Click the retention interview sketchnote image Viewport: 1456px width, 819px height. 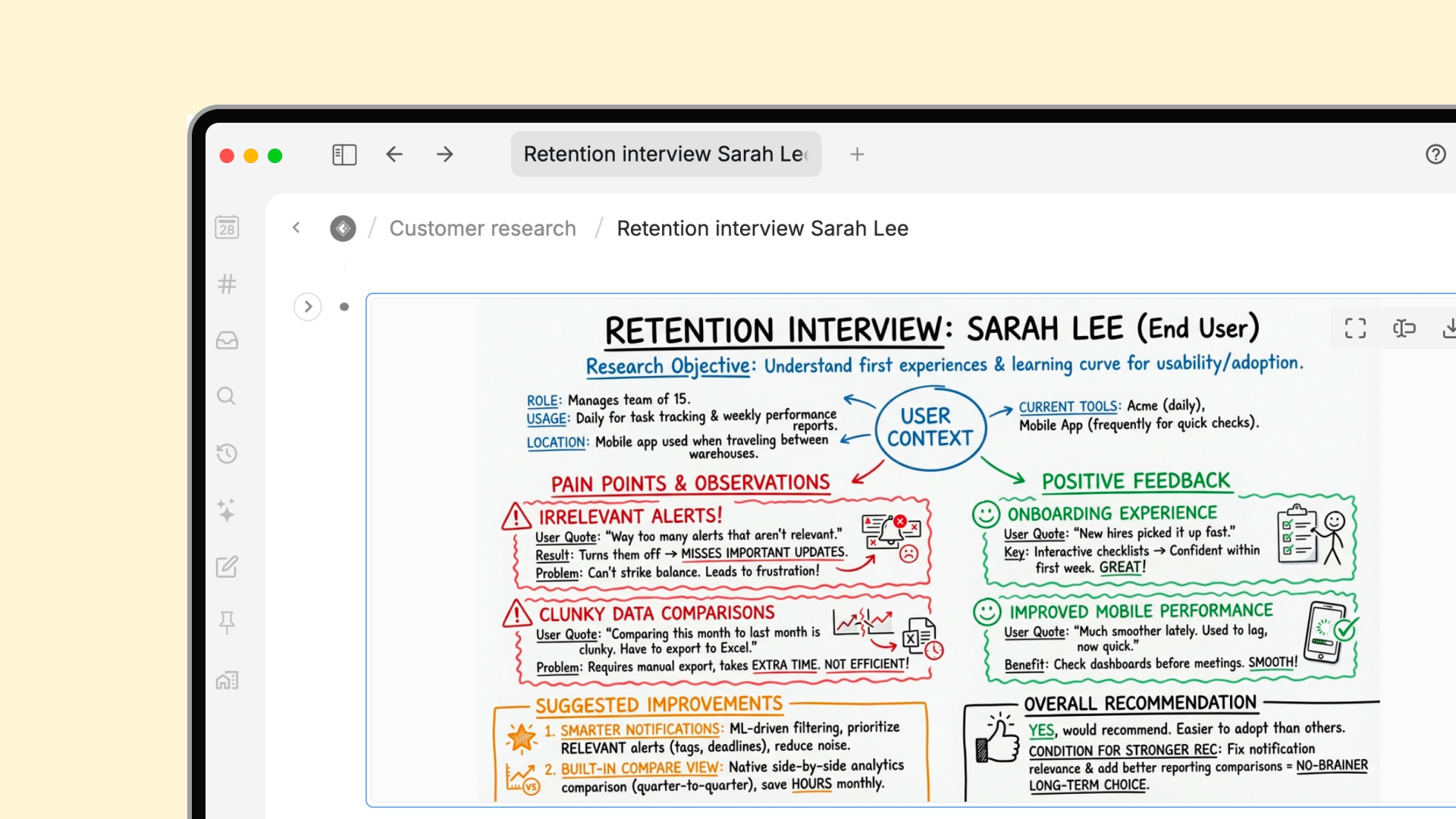910,550
